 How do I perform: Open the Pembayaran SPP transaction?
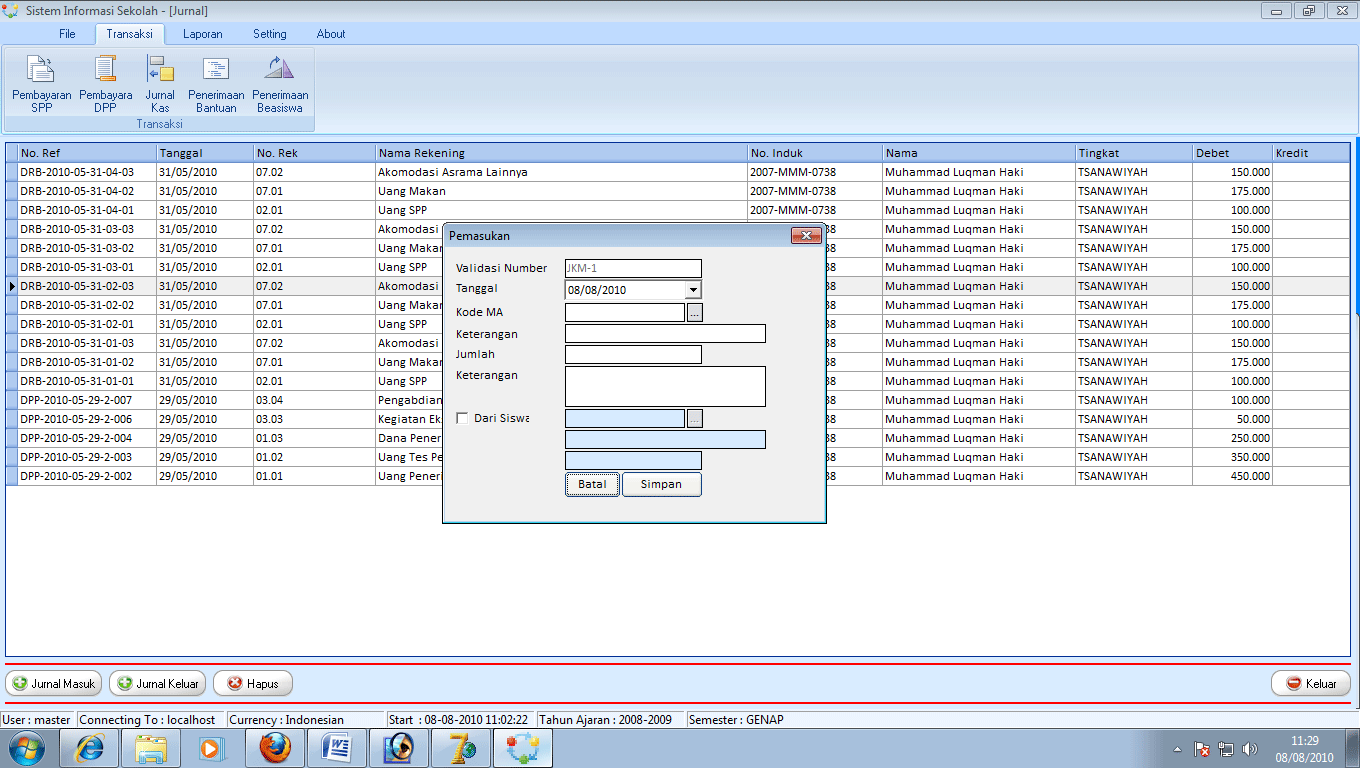pyautogui.click(x=41, y=84)
